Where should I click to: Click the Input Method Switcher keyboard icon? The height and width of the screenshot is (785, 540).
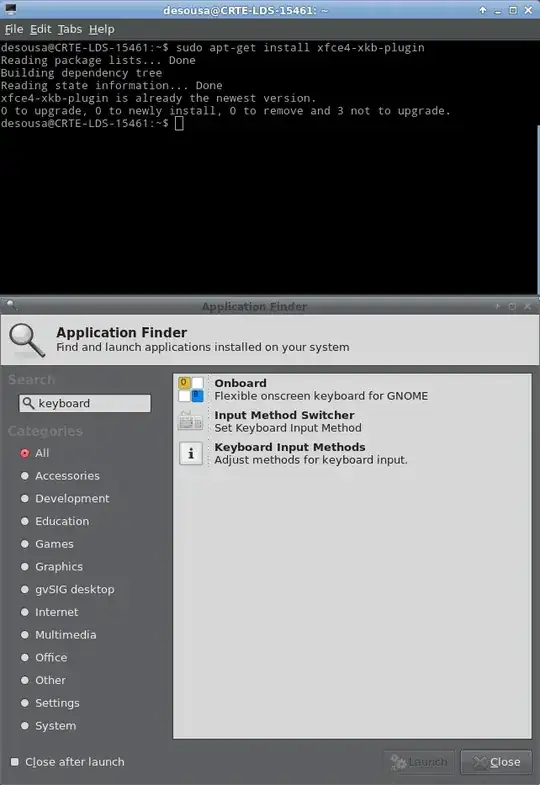pos(191,421)
